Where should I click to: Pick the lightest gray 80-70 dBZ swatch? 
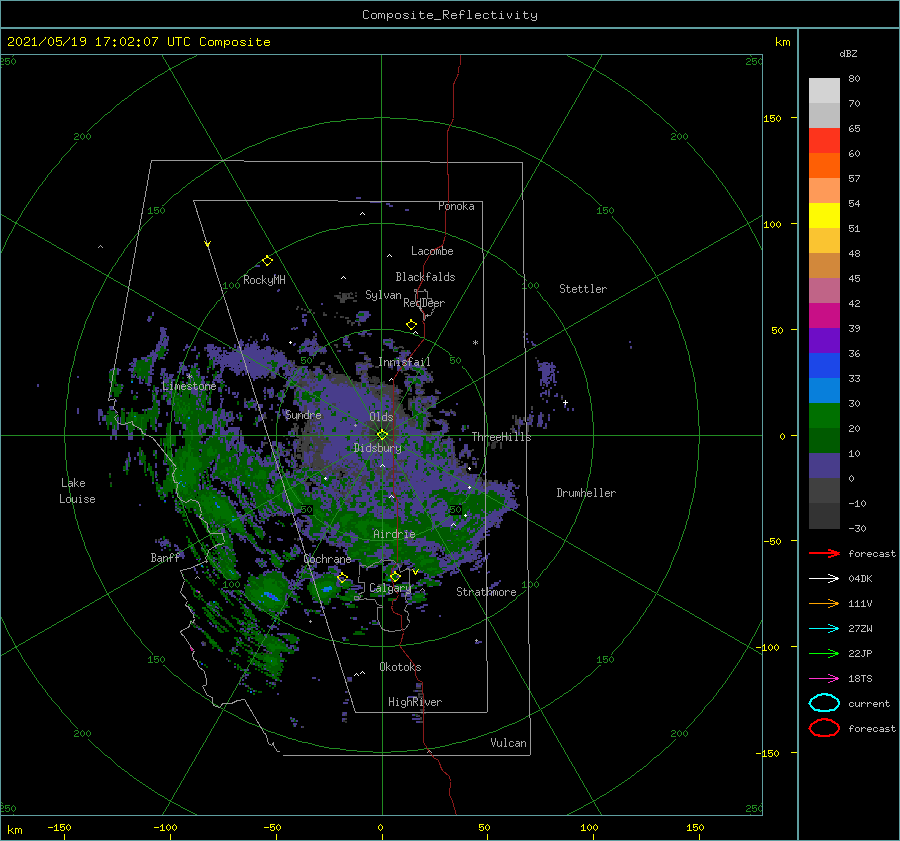[x=824, y=91]
